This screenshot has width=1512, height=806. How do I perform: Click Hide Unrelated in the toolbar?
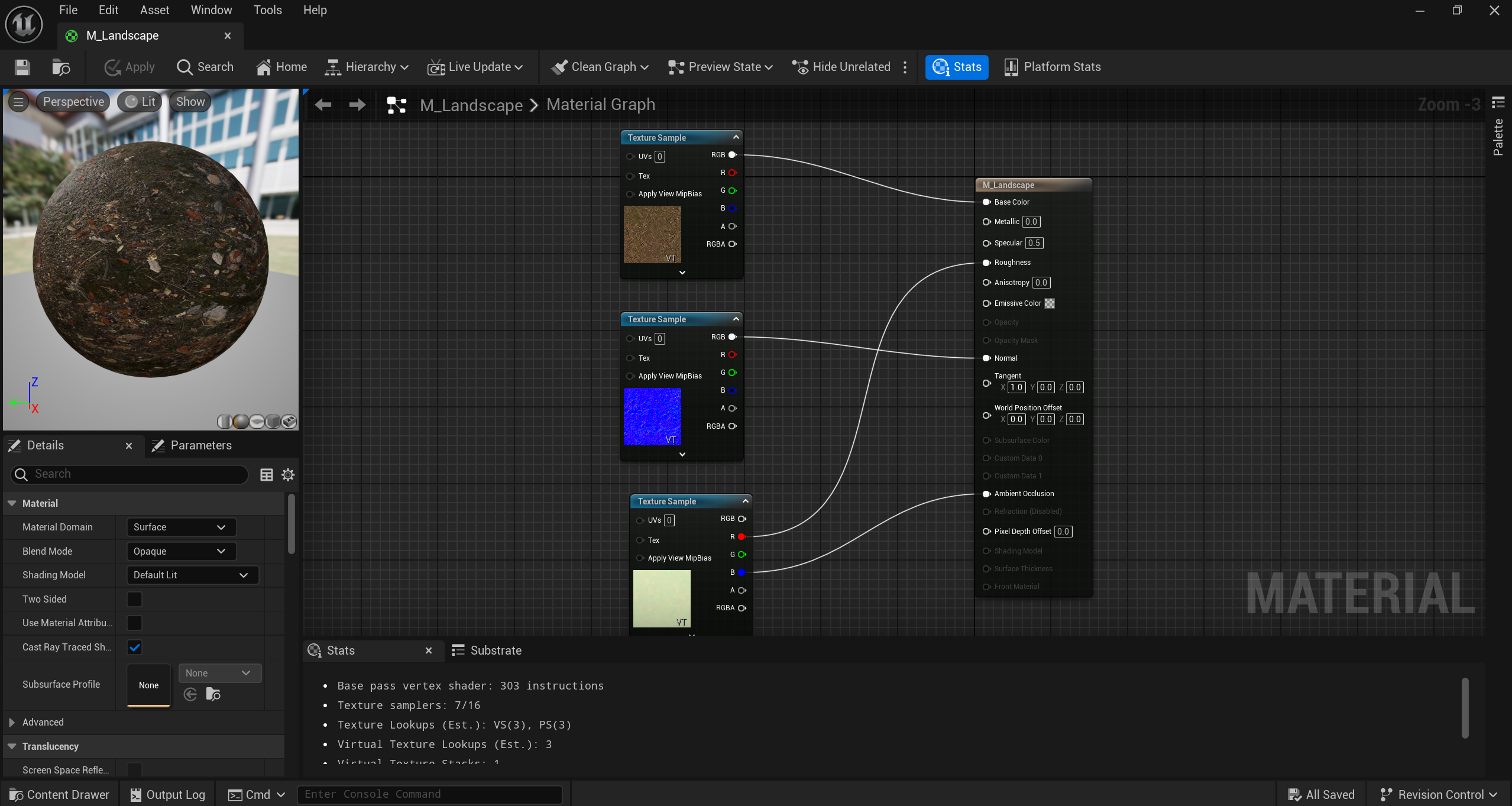click(x=841, y=67)
